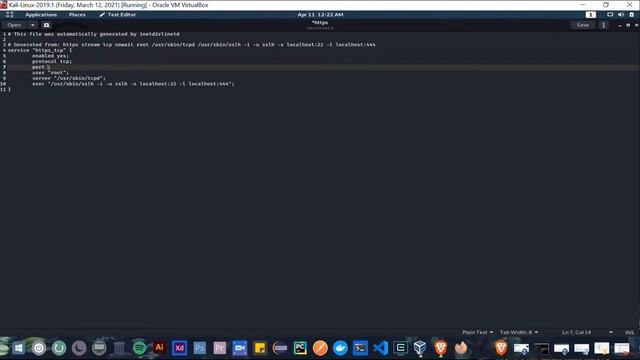Click the service "https_tcp" line
The height and width of the screenshot is (360, 640).
pyautogui.click(x=40, y=50)
